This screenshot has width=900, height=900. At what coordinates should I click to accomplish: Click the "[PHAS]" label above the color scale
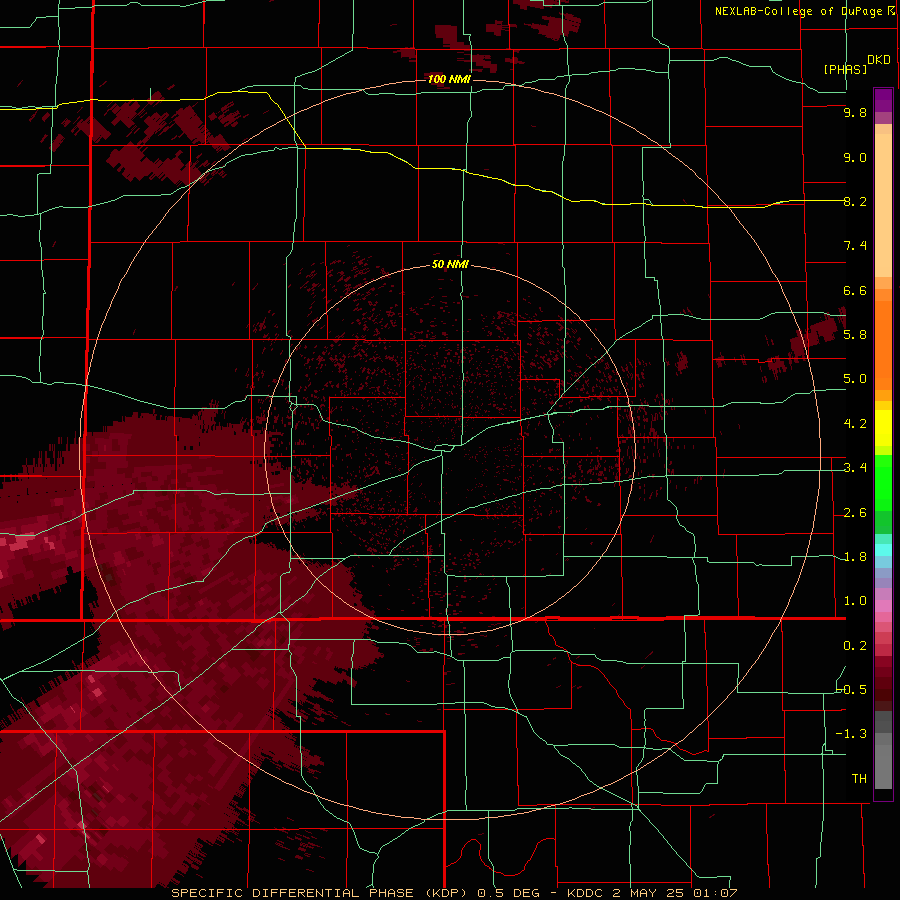pyautogui.click(x=845, y=70)
